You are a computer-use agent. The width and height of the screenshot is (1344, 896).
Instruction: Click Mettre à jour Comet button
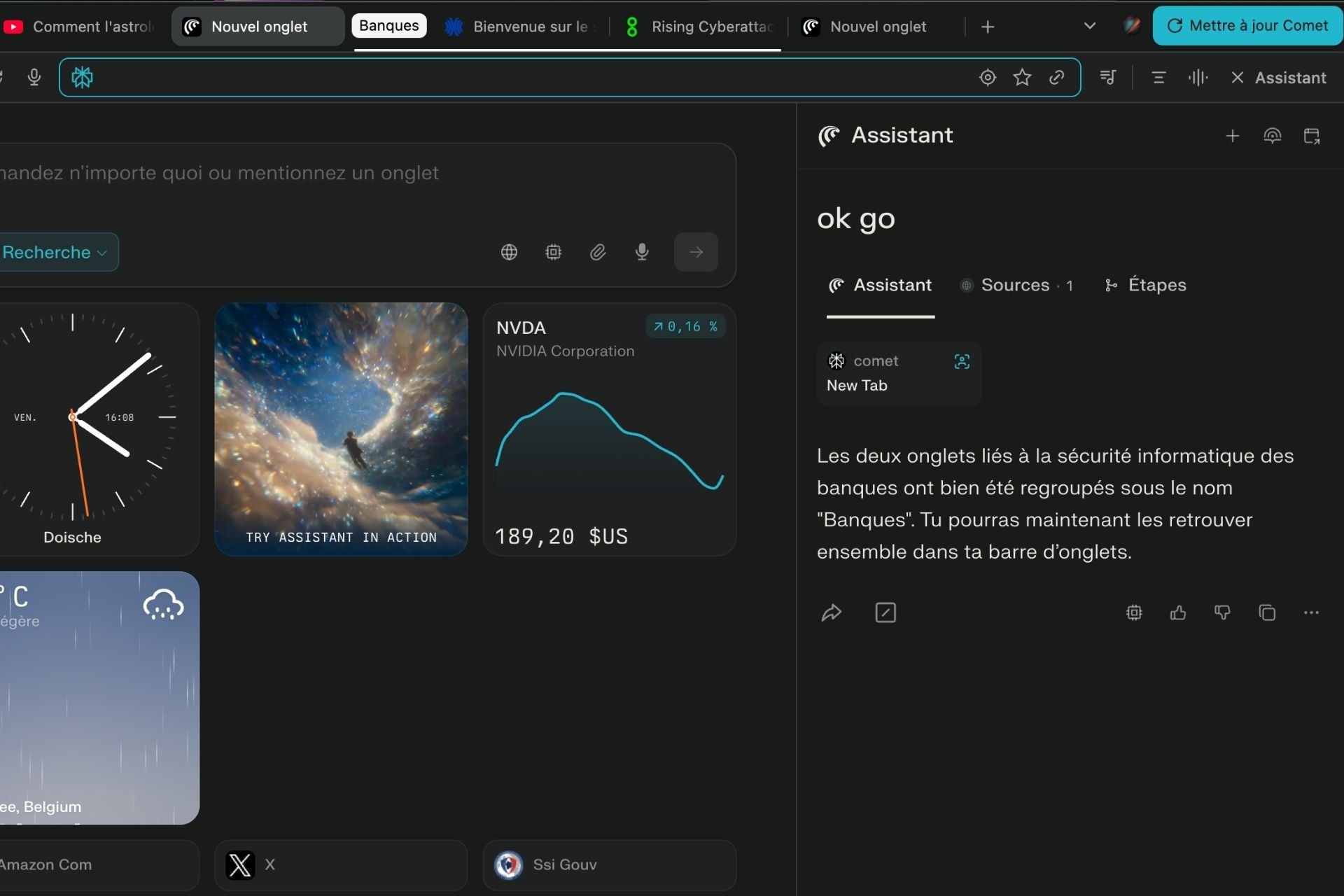pos(1247,26)
